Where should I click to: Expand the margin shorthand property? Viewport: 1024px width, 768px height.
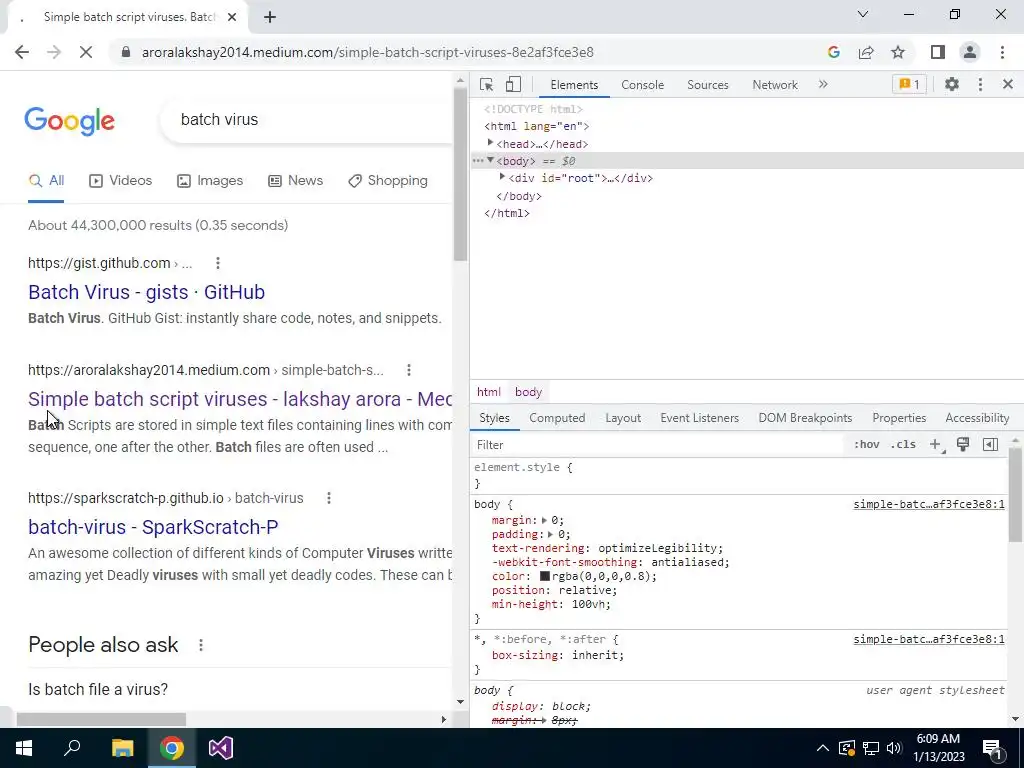tap(545, 520)
